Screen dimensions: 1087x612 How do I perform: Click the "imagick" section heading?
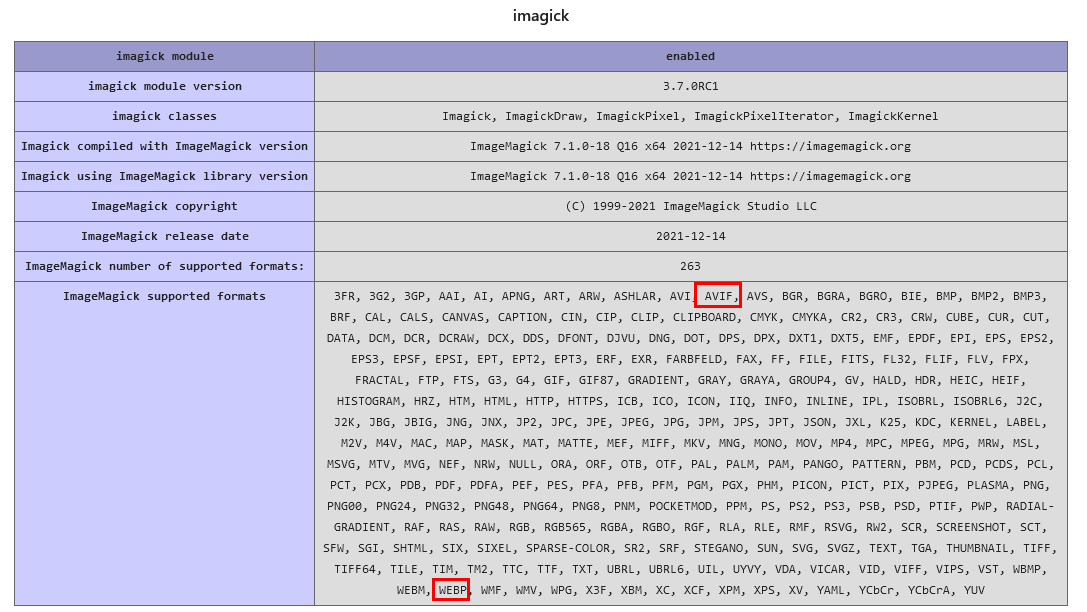coord(541,16)
